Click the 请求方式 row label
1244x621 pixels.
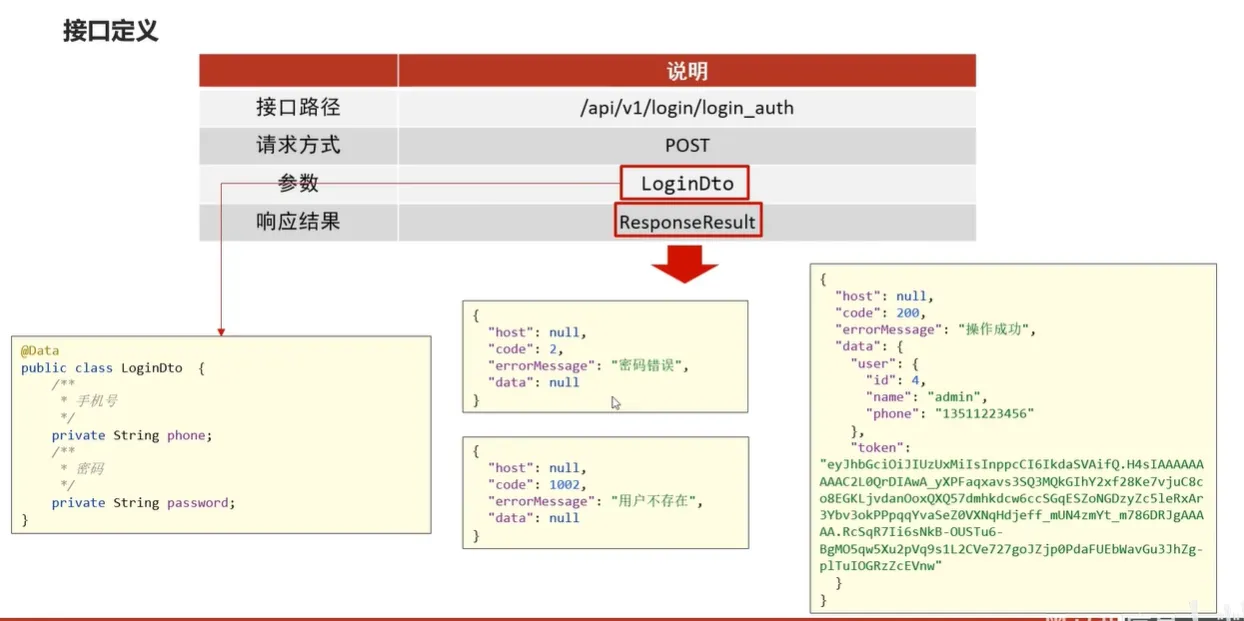[298, 146]
